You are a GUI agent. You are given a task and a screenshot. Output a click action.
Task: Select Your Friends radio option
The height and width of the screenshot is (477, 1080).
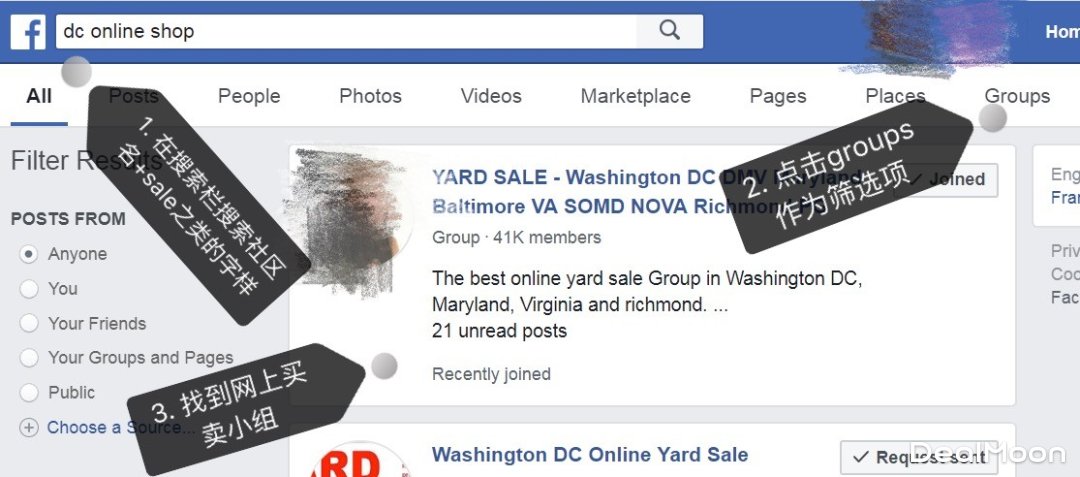click(x=28, y=324)
